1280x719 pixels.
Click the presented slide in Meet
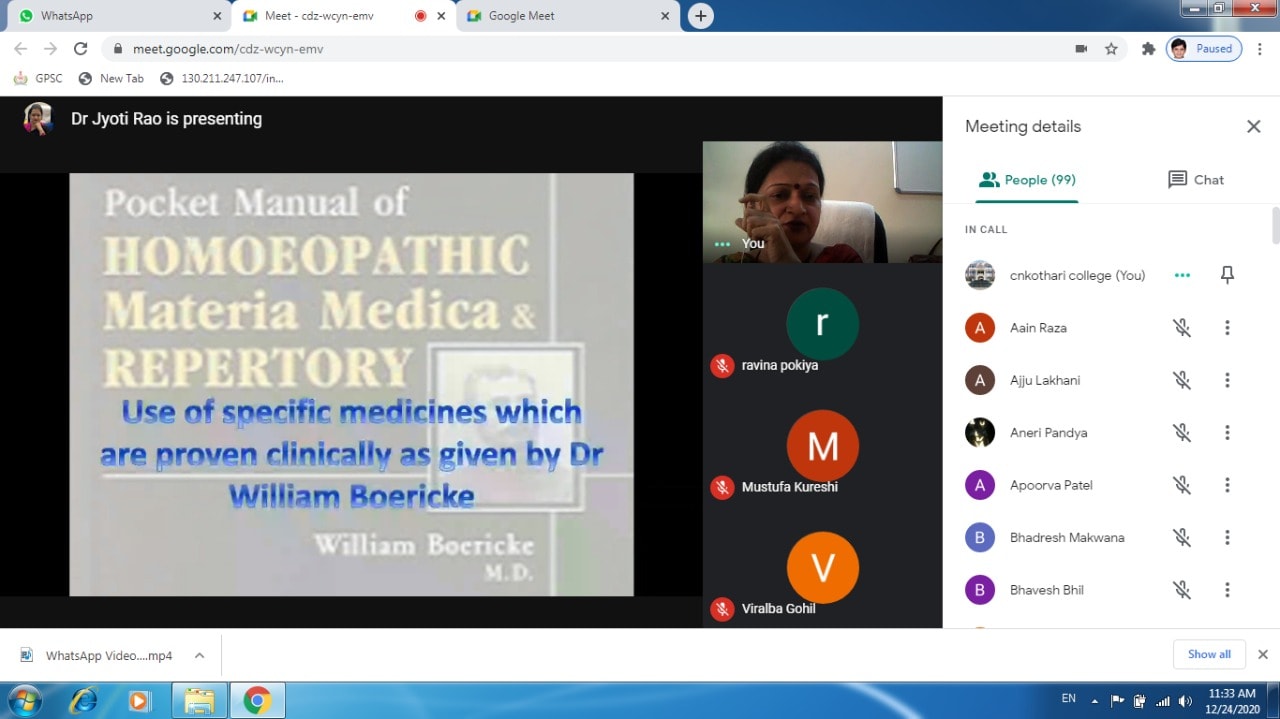coord(351,384)
